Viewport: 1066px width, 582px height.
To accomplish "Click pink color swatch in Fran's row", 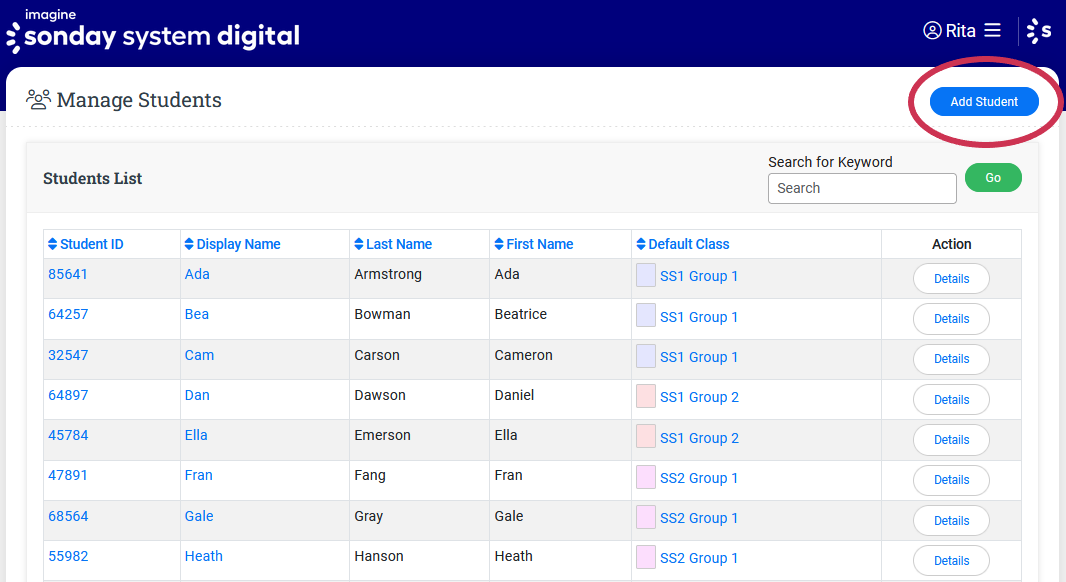I will (646, 477).
